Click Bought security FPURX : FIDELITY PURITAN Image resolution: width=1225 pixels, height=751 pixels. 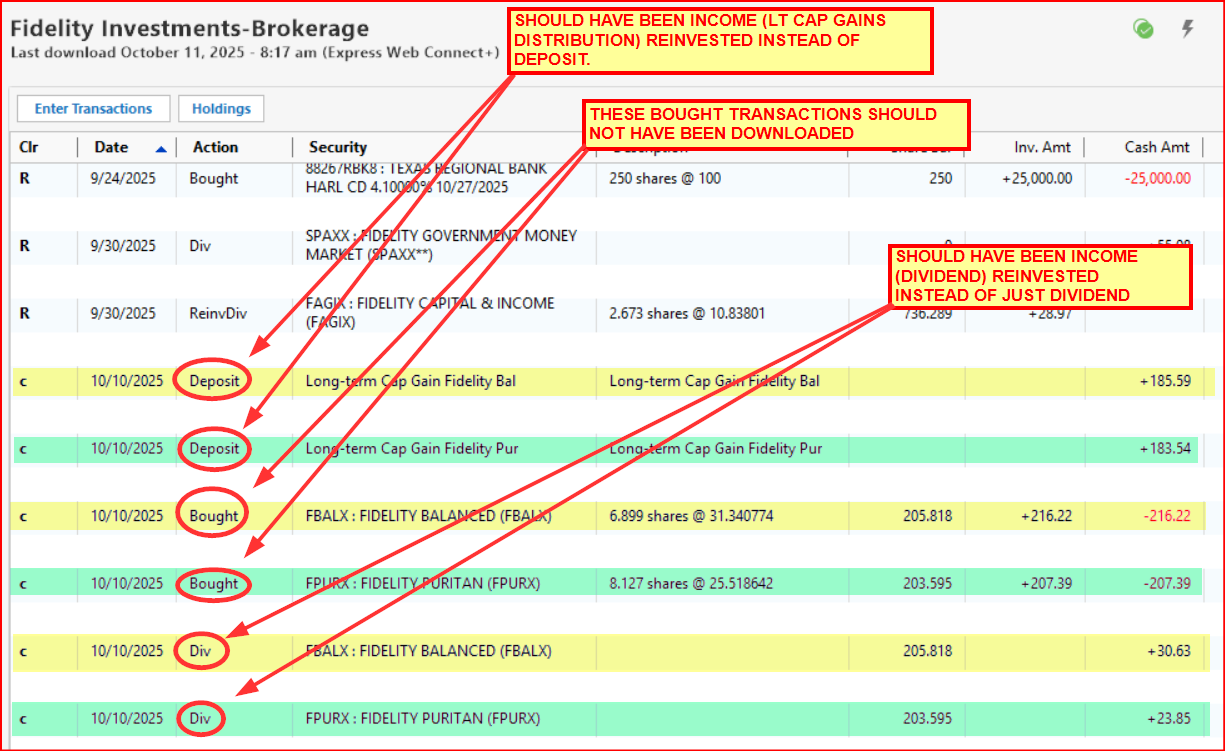pos(422,583)
